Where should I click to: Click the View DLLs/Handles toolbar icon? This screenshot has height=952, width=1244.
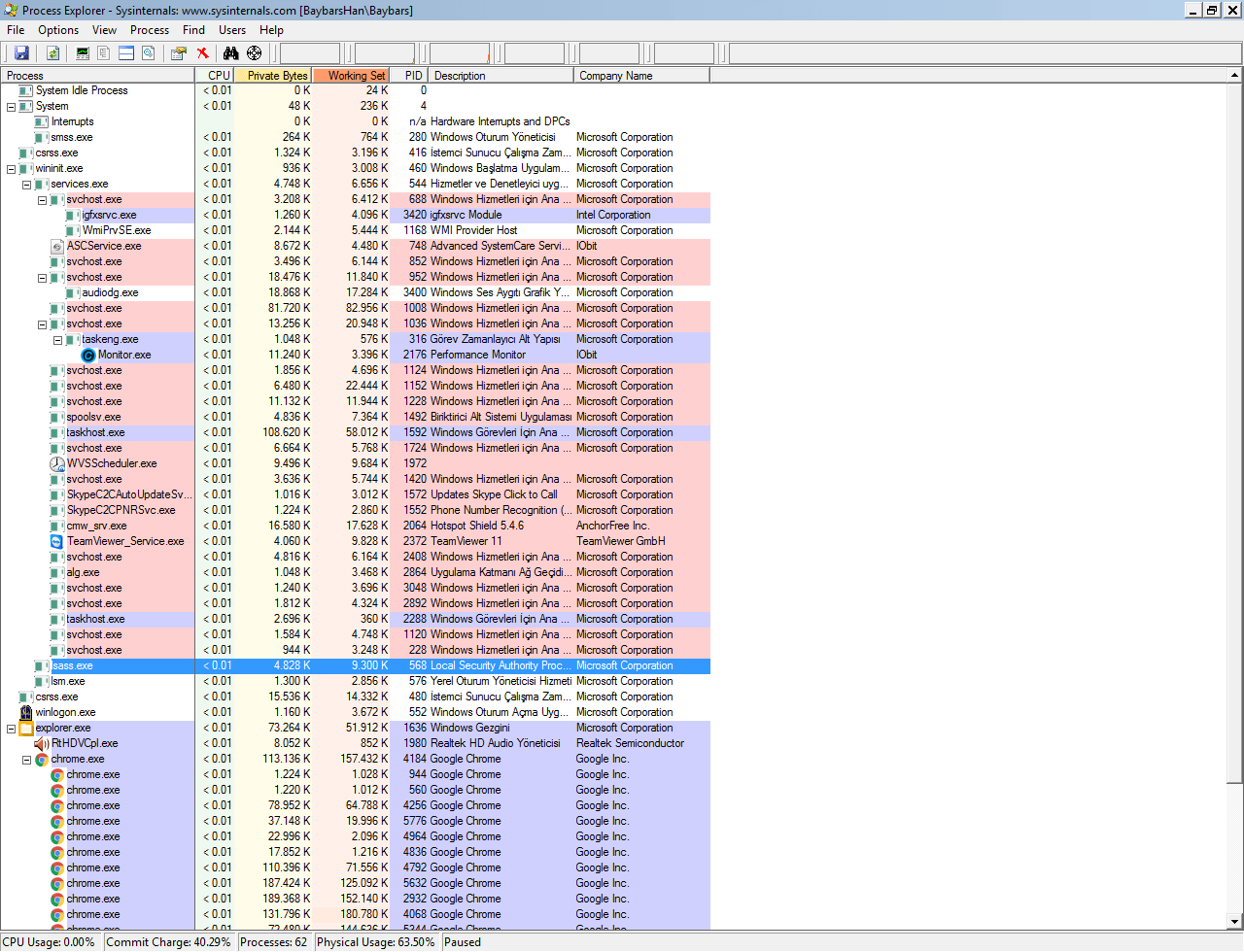point(149,53)
